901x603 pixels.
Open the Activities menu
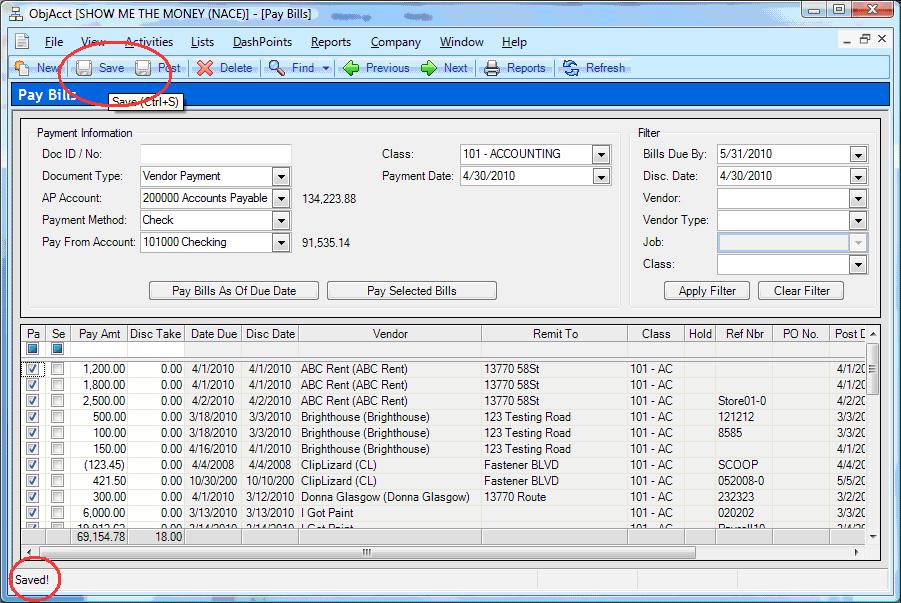click(149, 42)
